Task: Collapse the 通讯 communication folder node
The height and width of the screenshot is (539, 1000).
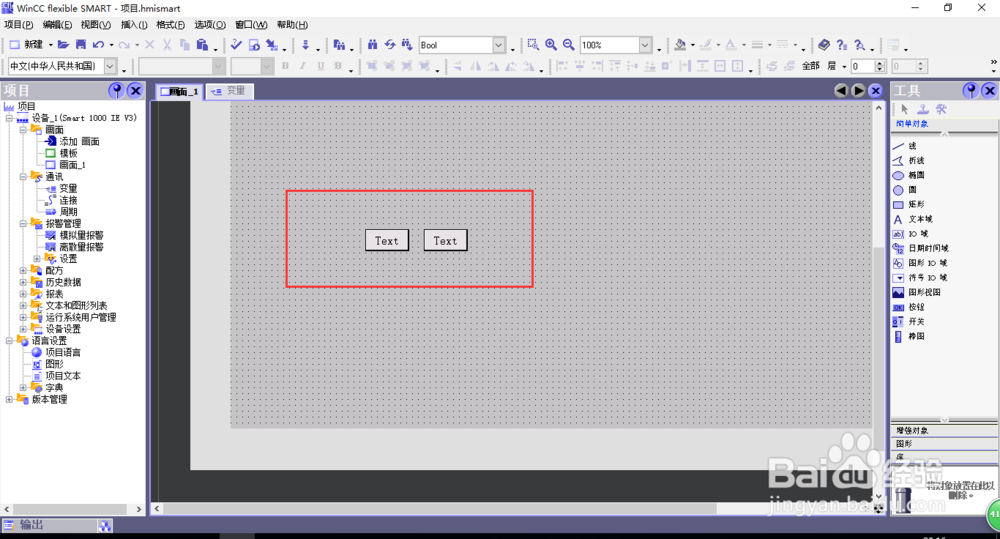Action: [x=23, y=177]
